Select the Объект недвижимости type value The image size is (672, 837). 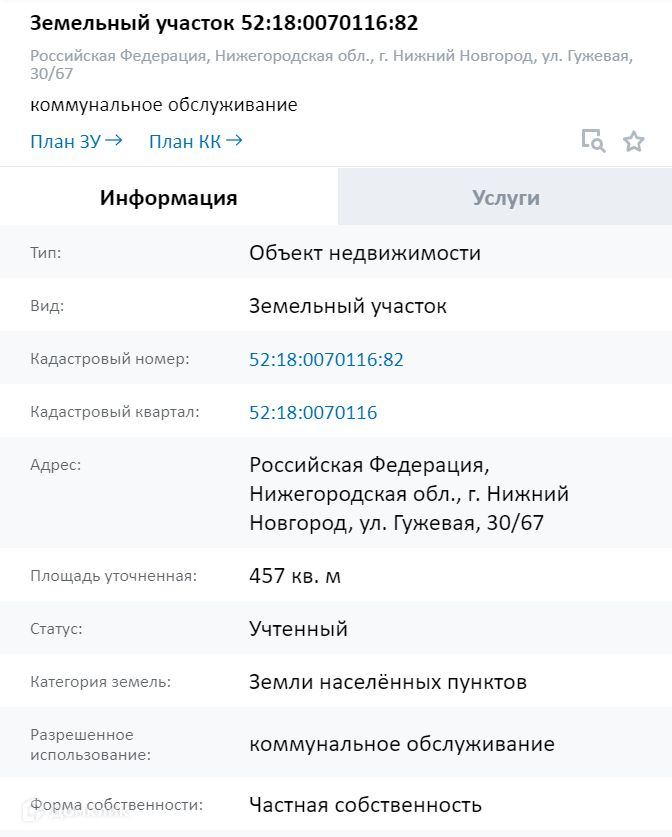tap(365, 253)
